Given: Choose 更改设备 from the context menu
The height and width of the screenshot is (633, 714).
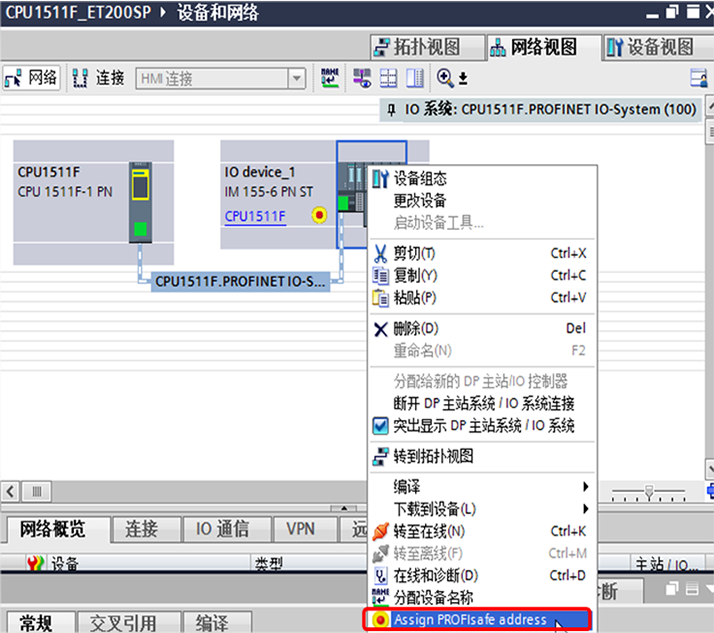Looking at the screenshot, I should point(482,201).
